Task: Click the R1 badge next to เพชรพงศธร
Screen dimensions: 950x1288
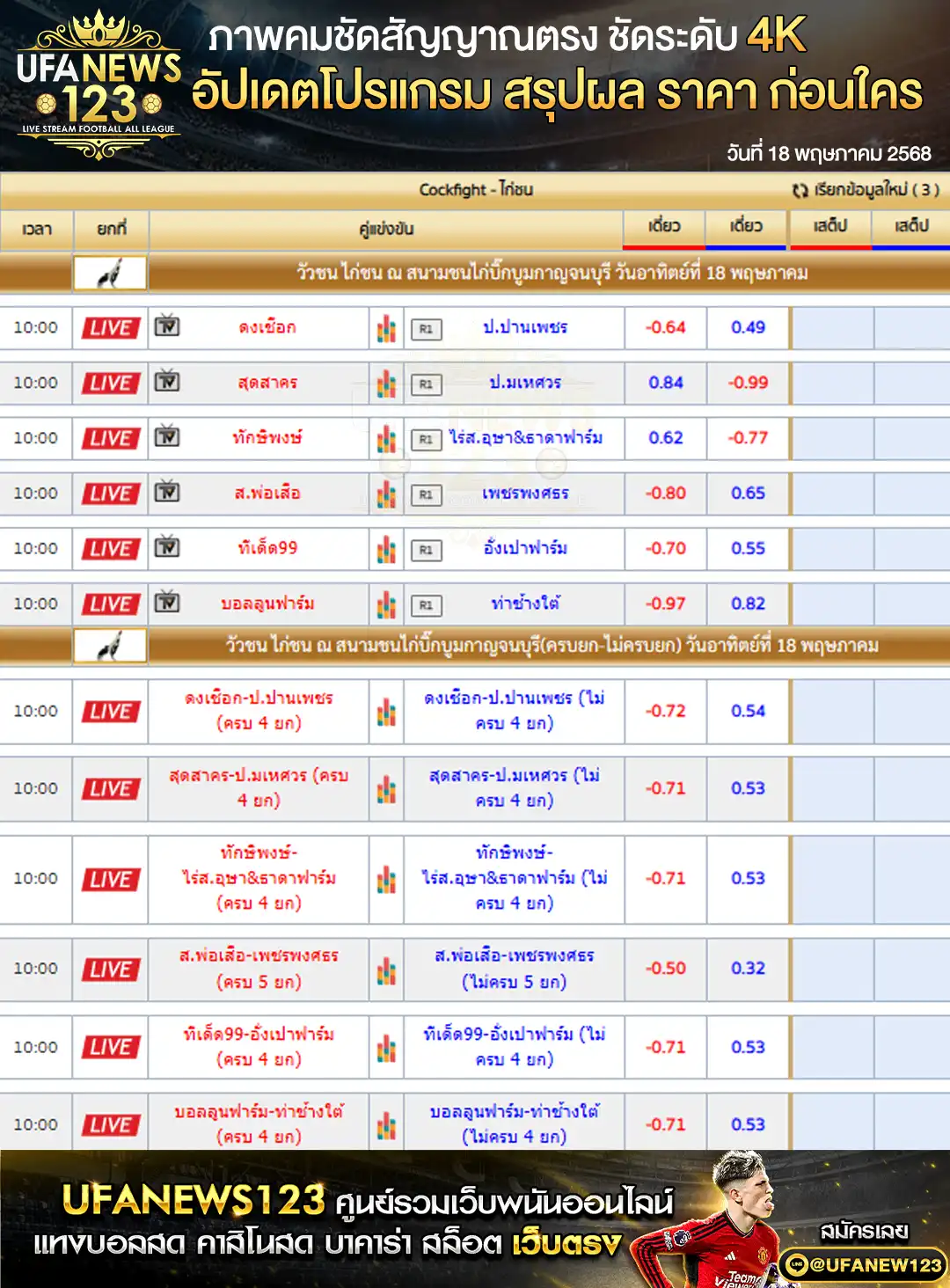Action: pos(426,495)
